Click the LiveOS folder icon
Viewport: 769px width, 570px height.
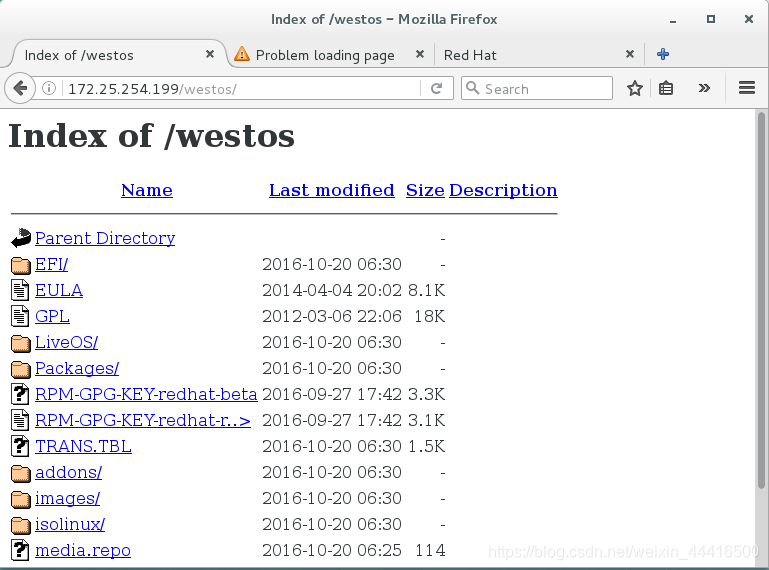(21, 343)
